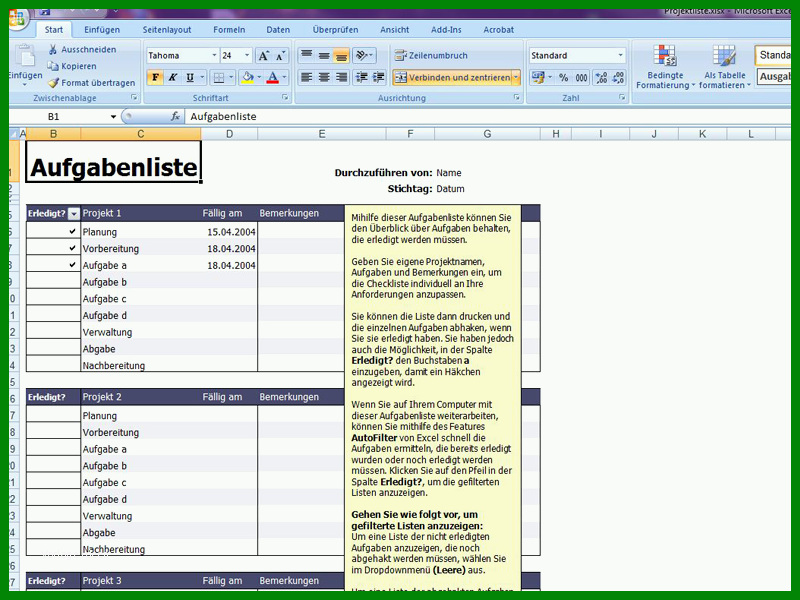Decrease font size with small A icon
The height and width of the screenshot is (600, 800).
click(x=280, y=56)
